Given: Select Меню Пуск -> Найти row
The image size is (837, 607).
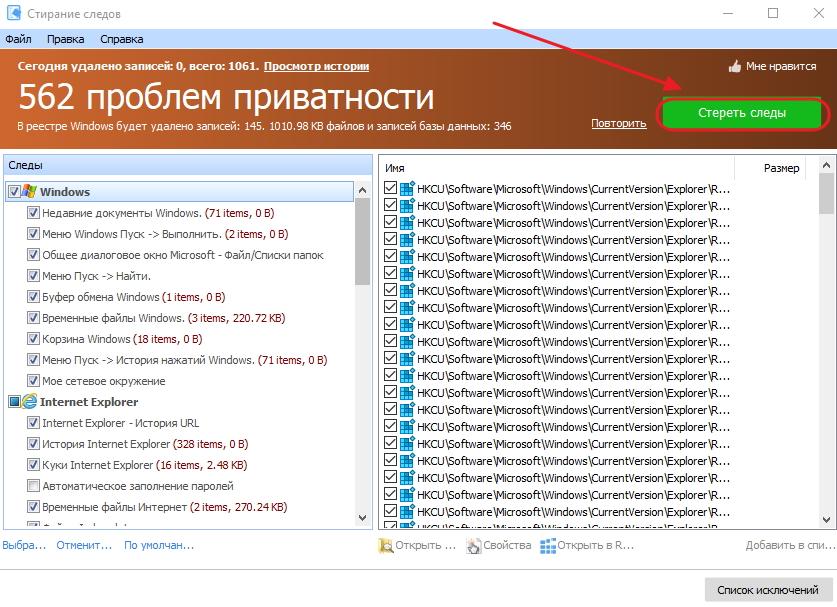Looking at the screenshot, I should pos(97,276).
